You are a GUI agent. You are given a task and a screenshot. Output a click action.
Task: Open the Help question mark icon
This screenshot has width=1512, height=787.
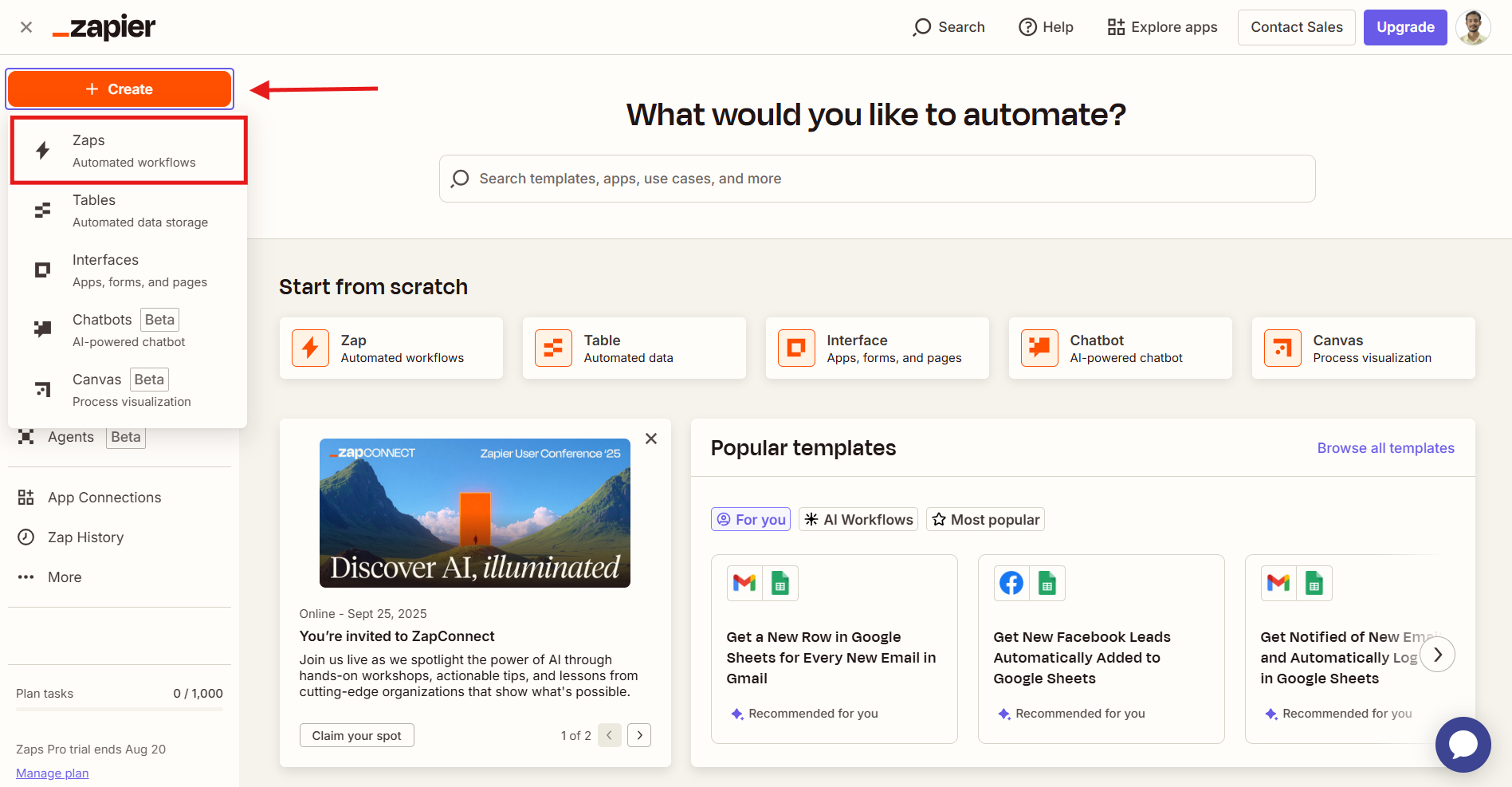(1028, 27)
